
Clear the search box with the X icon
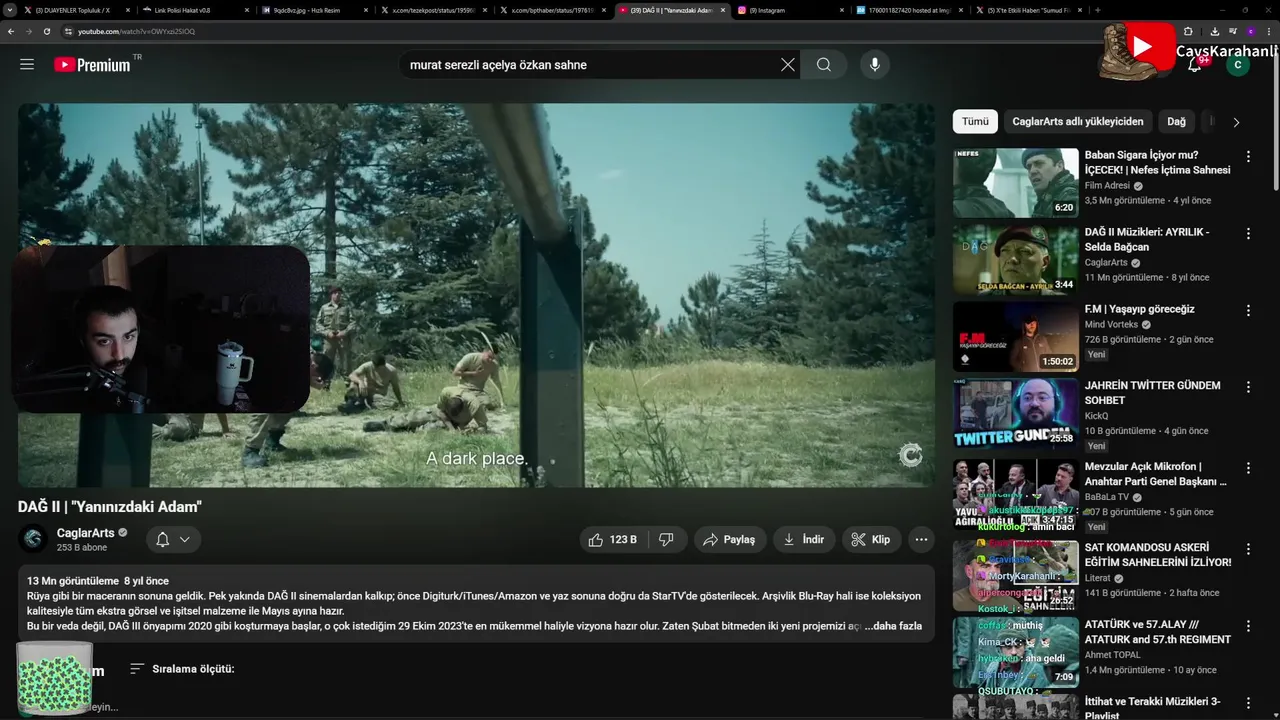point(788,65)
